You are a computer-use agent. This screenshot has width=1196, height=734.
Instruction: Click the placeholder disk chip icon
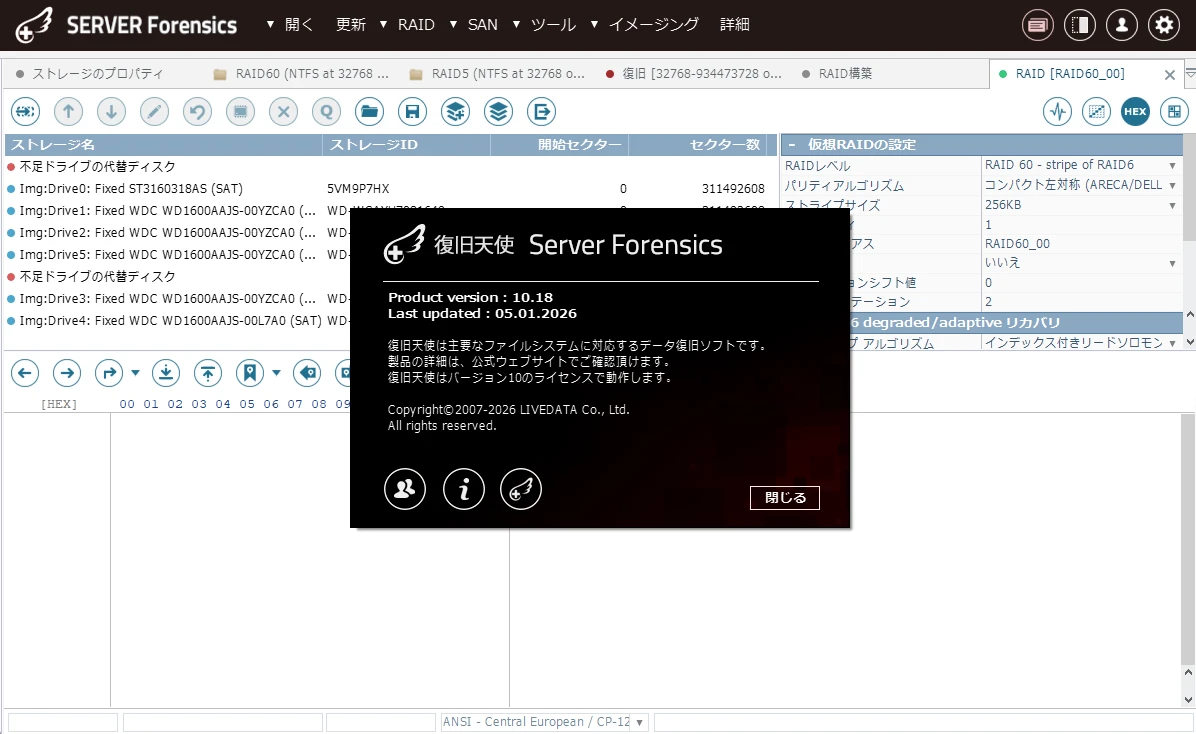click(x=240, y=112)
